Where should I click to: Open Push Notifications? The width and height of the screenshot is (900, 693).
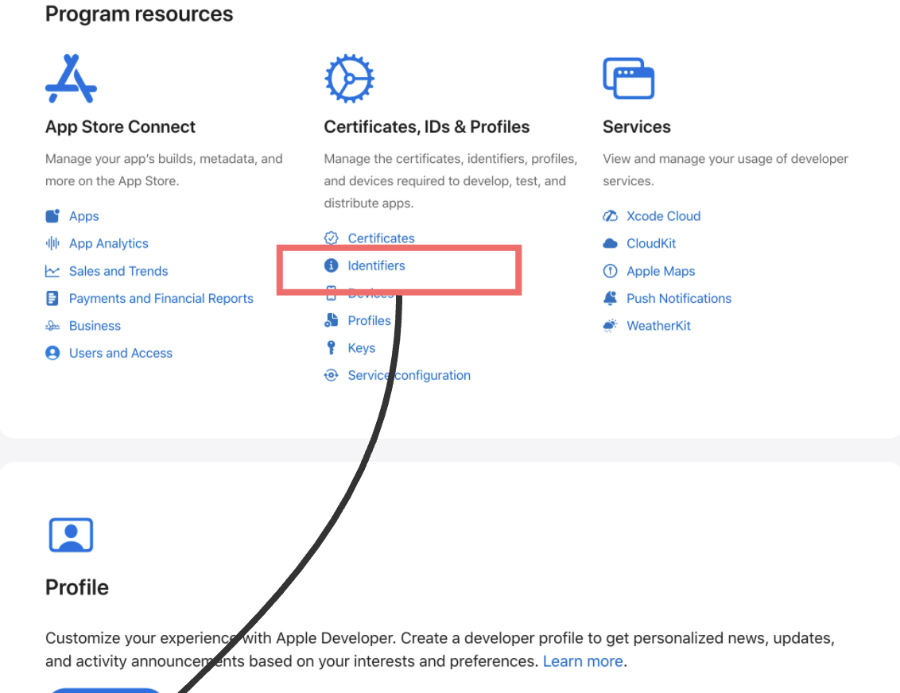pos(679,299)
